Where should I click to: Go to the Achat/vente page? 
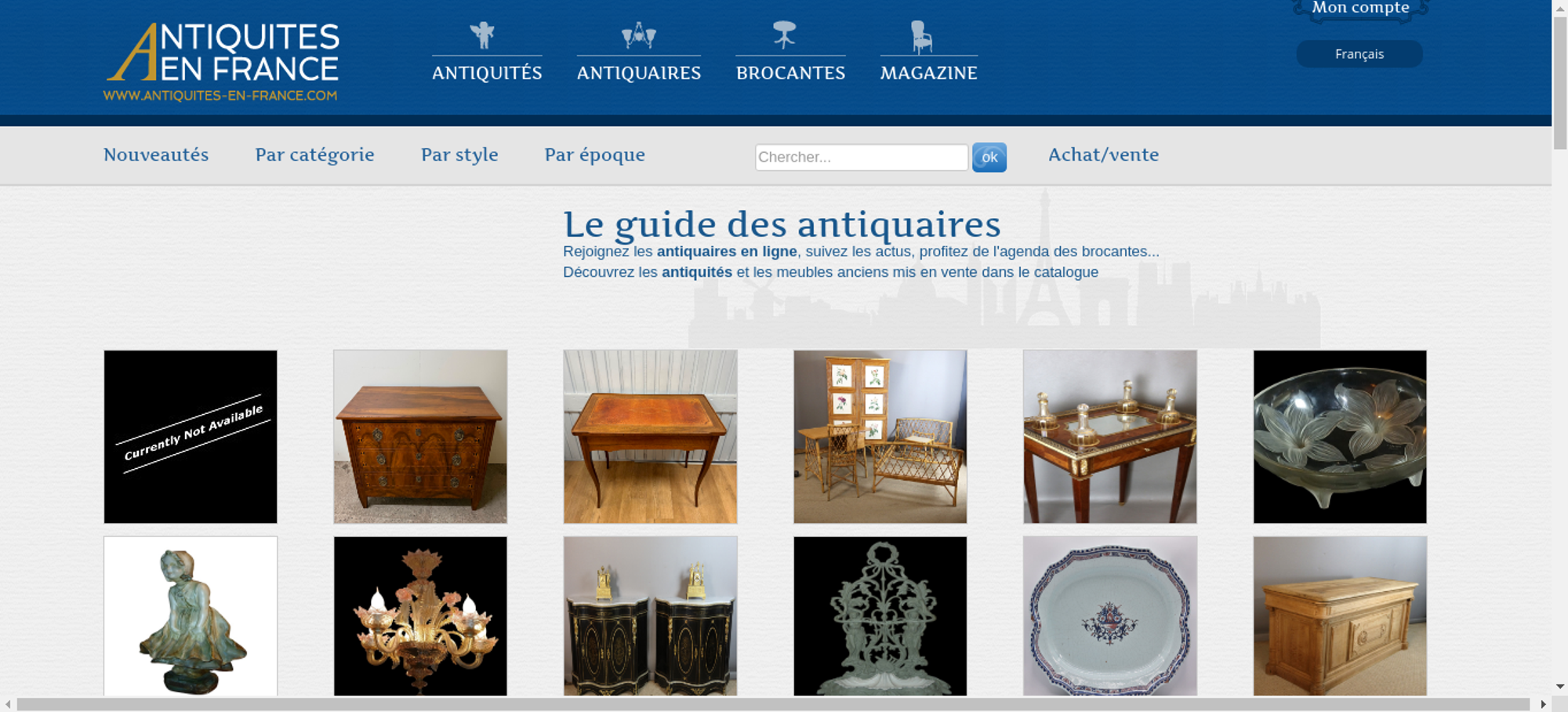[1103, 154]
